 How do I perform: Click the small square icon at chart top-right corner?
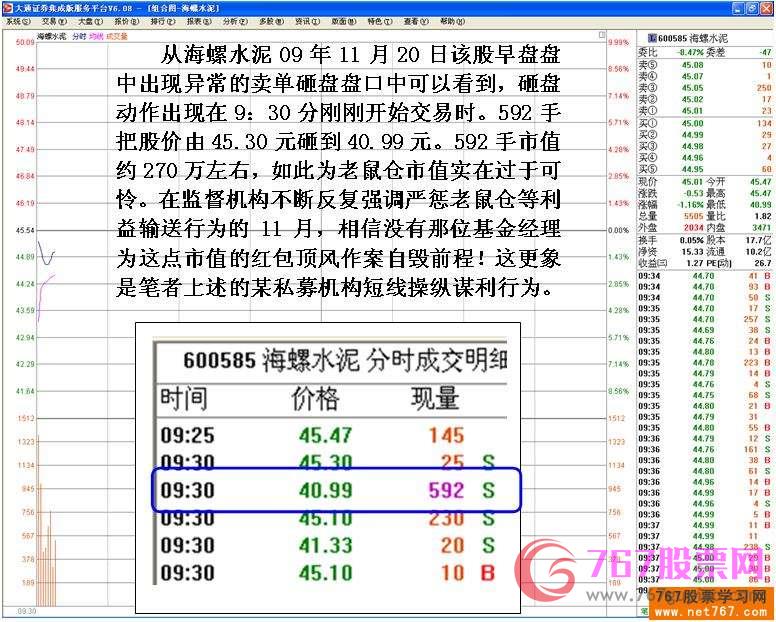coord(602,35)
